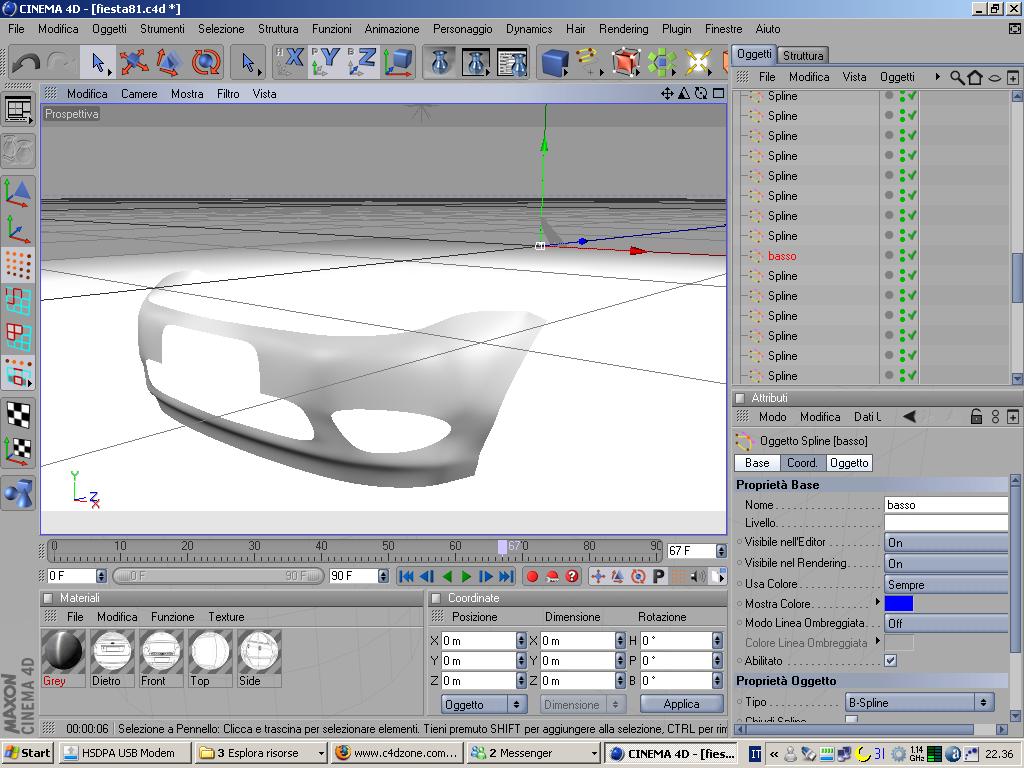Click the Render in viewport vase icon
Image resolution: width=1024 pixels, height=768 pixels.
[x=440, y=62]
